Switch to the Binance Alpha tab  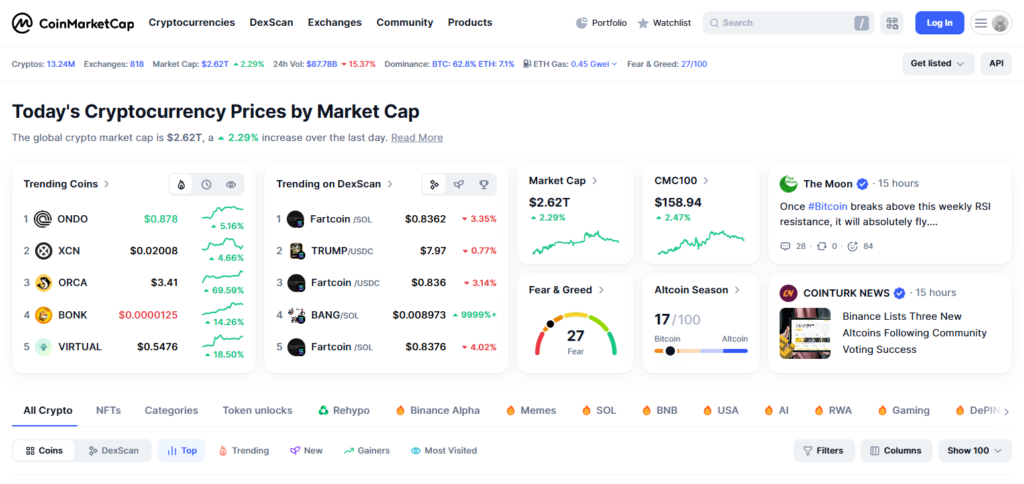438,411
